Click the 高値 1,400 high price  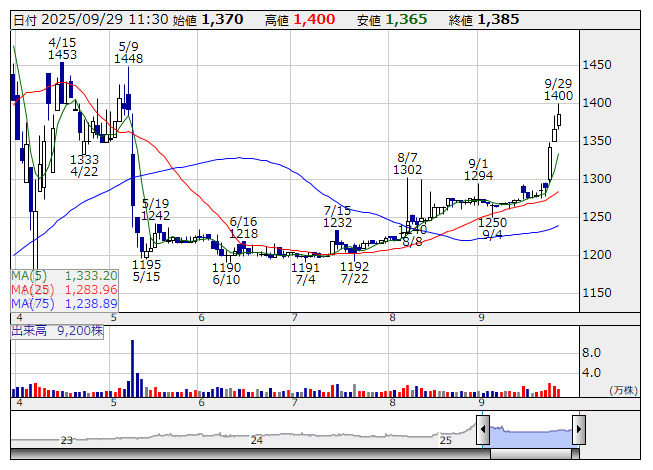click(x=300, y=20)
